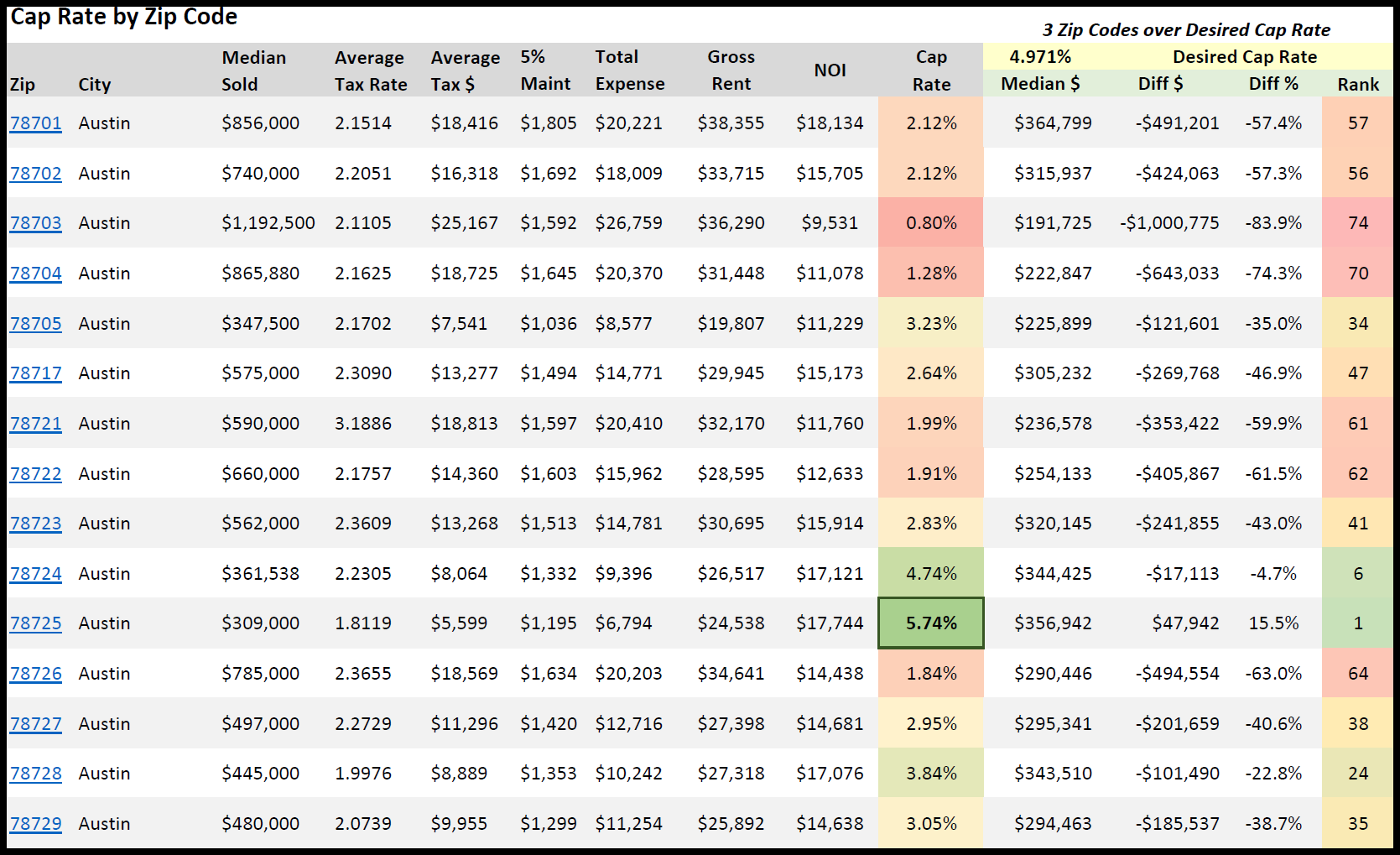Screen dimensions: 1400x855
Task: Click the Rank column header
Action: 1357,85
